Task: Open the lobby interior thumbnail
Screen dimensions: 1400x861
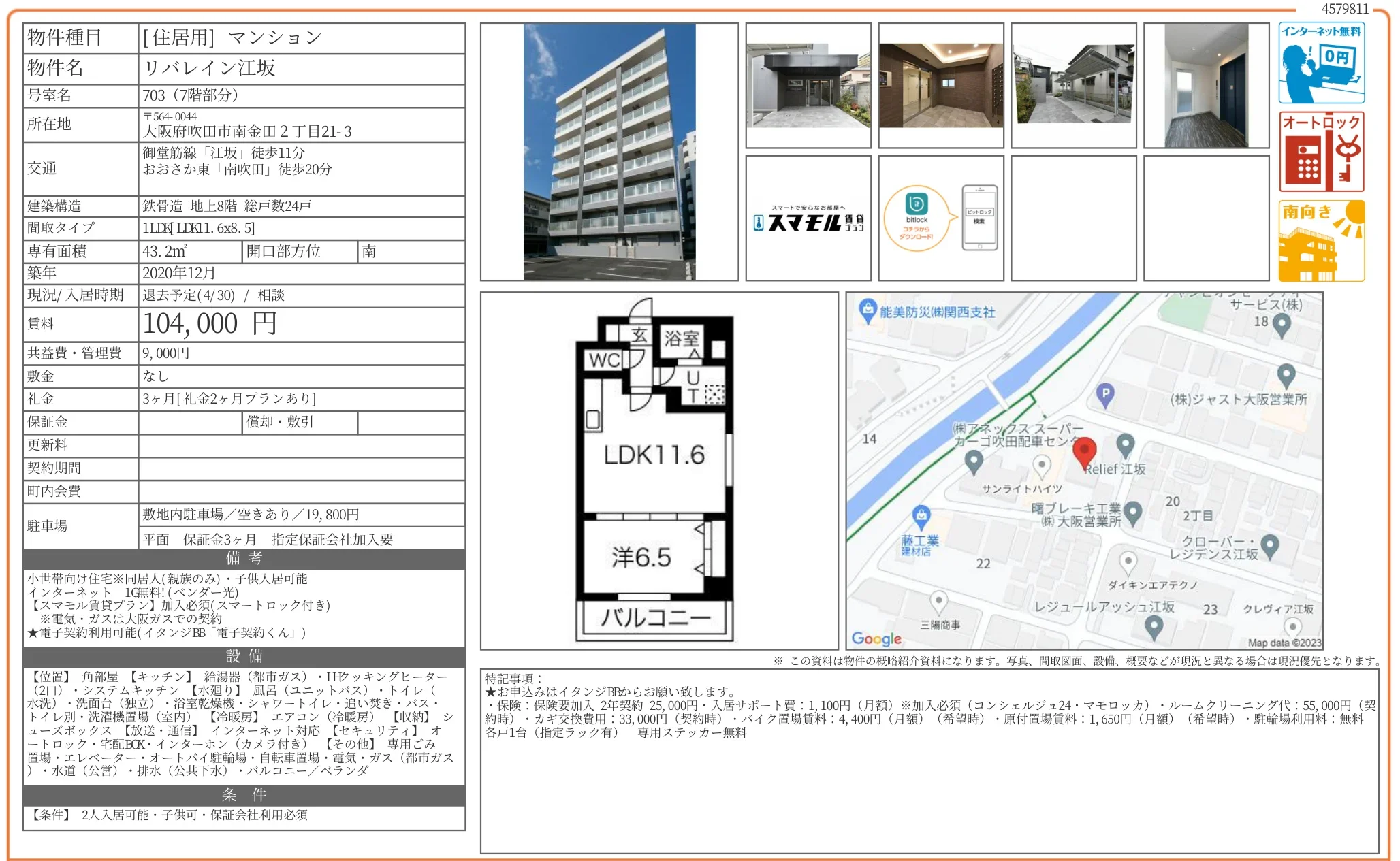Action: (940, 86)
